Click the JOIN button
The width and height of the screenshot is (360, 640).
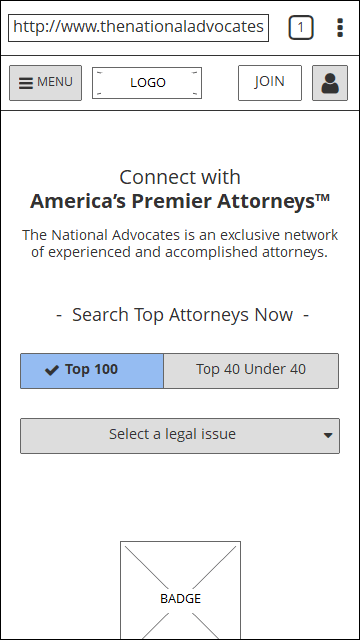click(x=270, y=83)
